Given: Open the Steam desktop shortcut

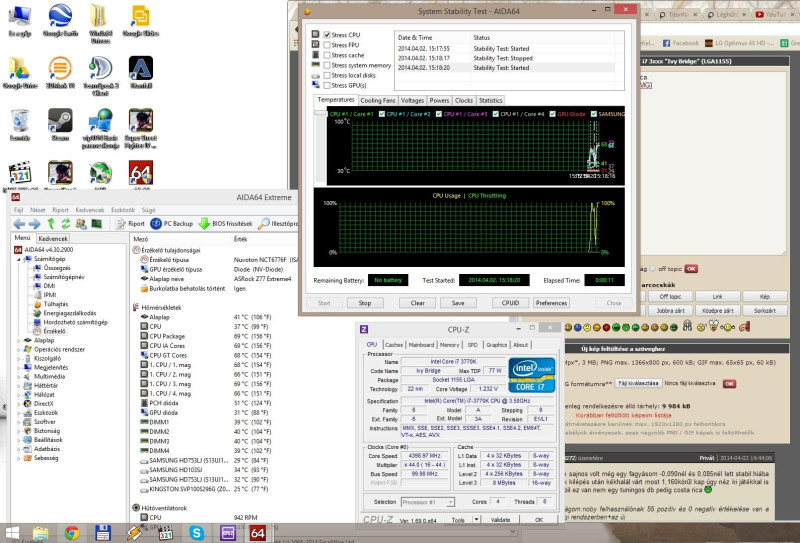Looking at the screenshot, I should 60,125.
